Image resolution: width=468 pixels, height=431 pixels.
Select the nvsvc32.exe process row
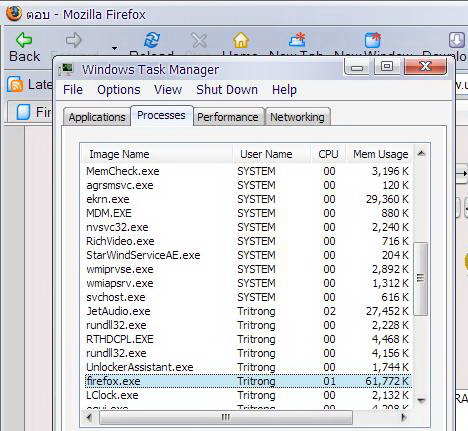(248, 227)
